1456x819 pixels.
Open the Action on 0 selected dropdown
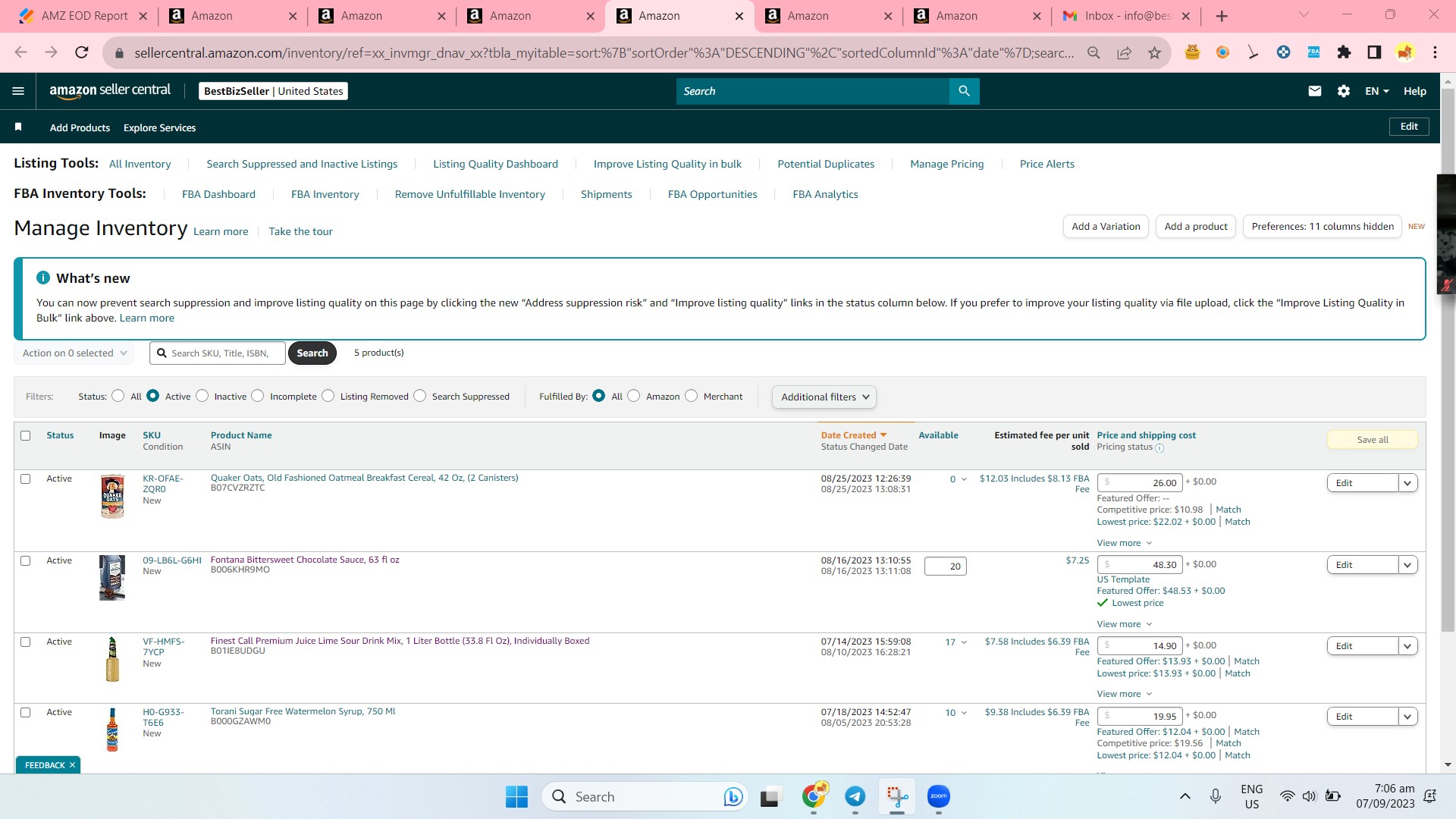[x=74, y=353]
